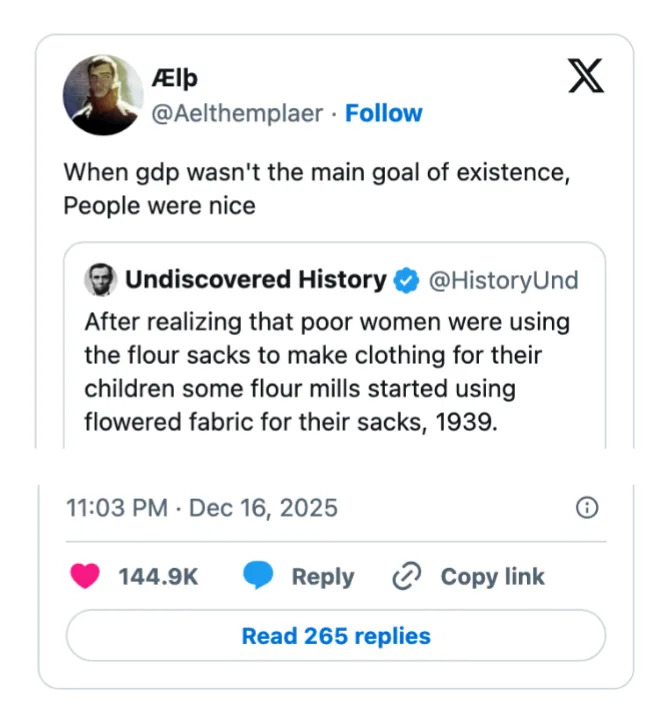Viewport: 666px width, 716px height.
Task: Click the heart like icon
Action: click(85, 576)
